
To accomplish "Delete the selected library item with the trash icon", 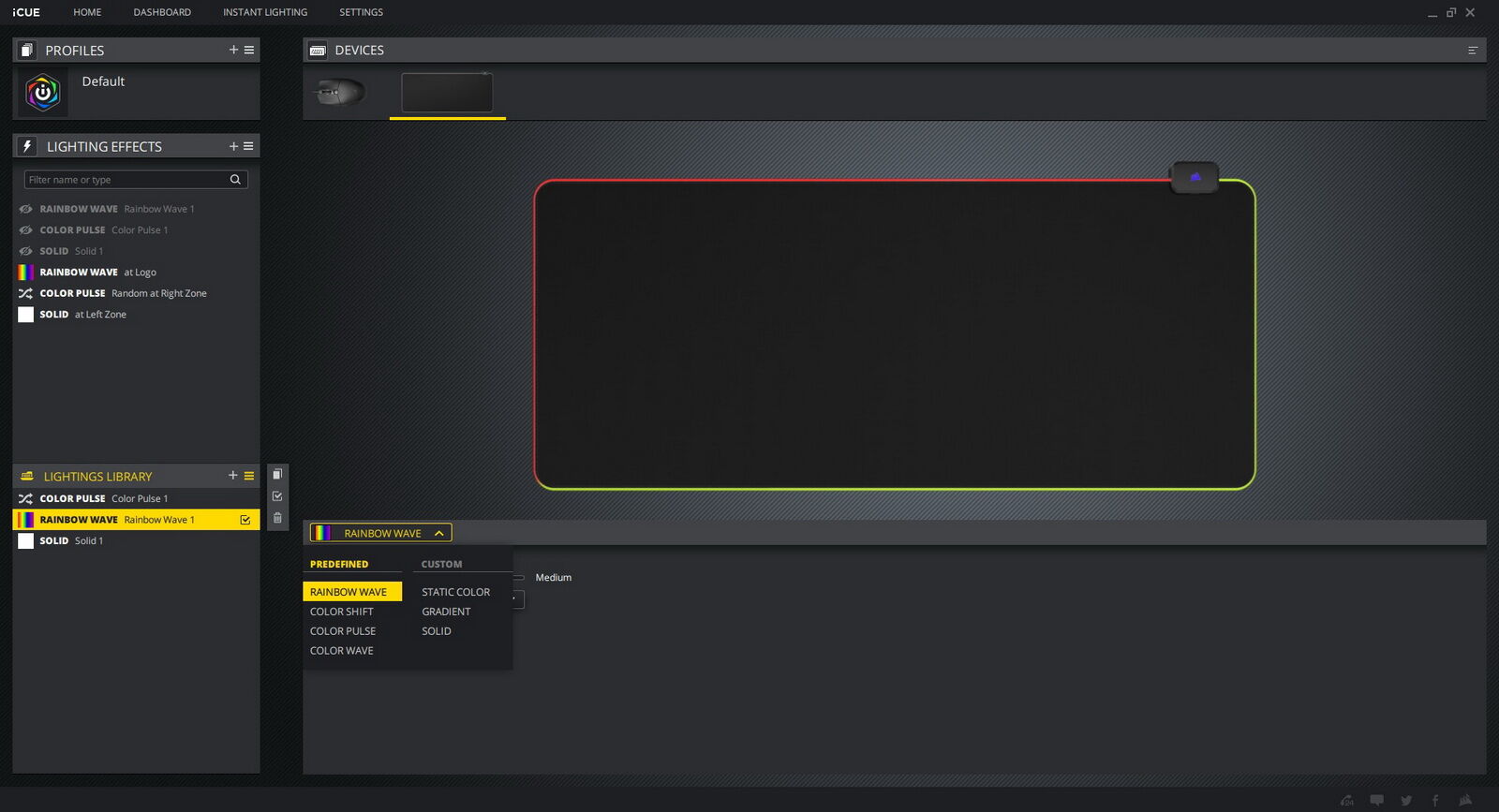I will [x=277, y=518].
